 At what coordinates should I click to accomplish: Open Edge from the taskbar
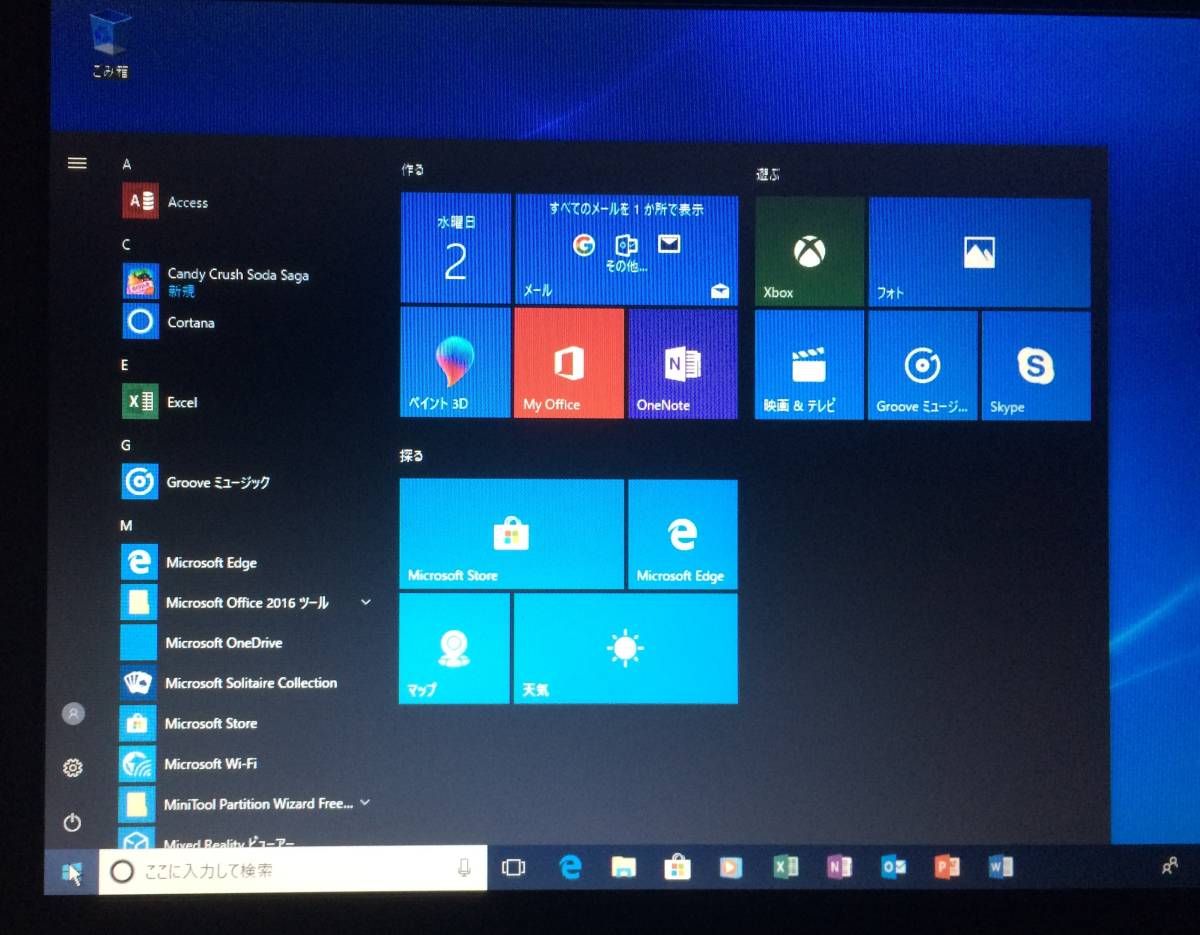[570, 867]
